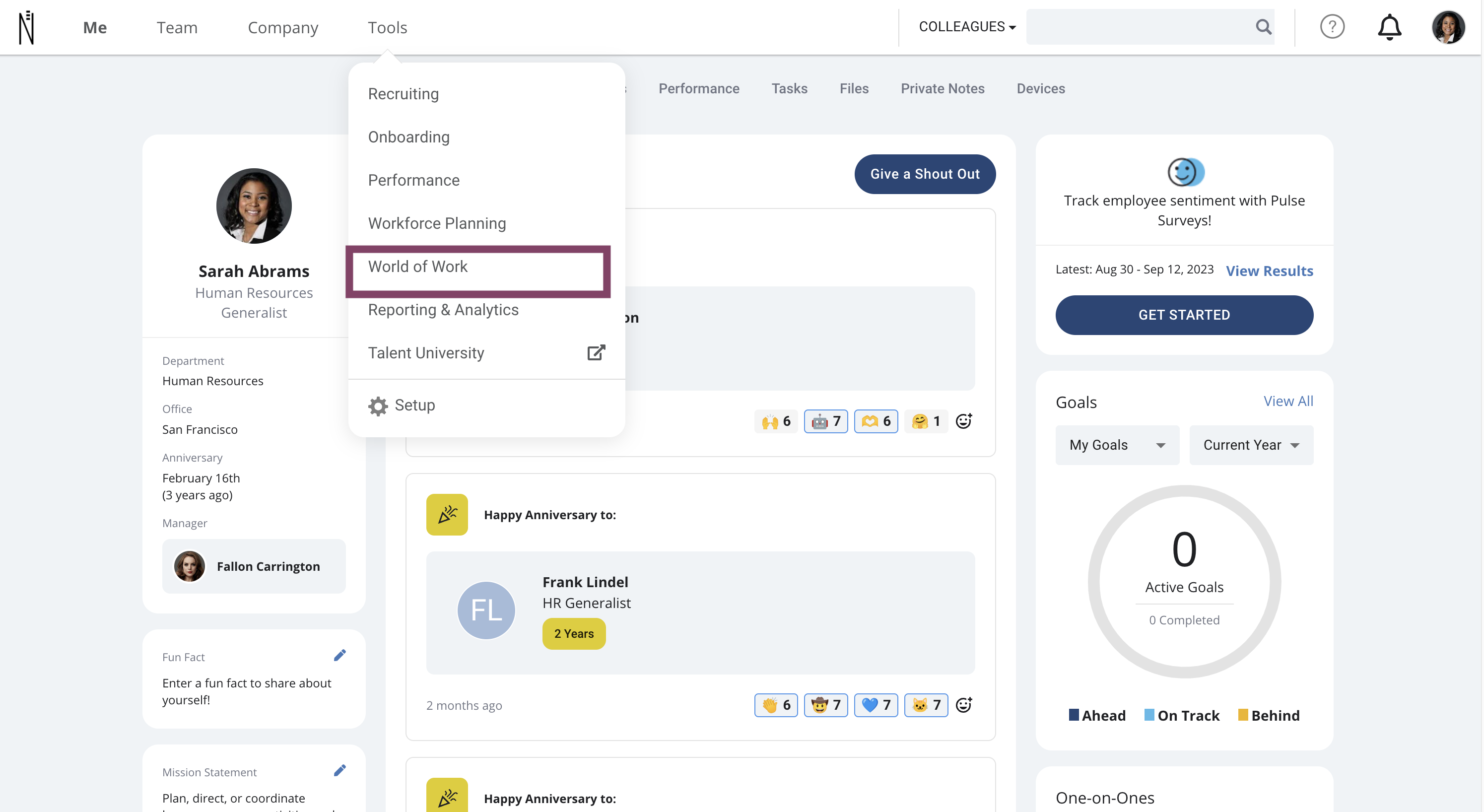
Task: Open the Company navigation menu
Action: point(283,28)
